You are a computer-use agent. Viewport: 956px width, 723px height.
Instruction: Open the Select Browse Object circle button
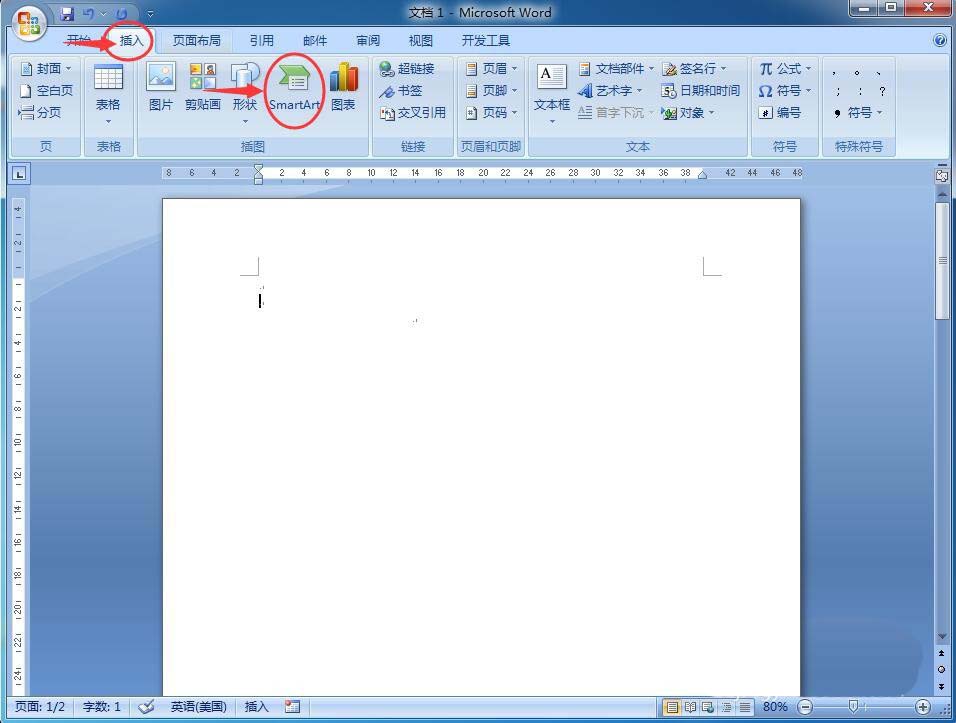942,669
